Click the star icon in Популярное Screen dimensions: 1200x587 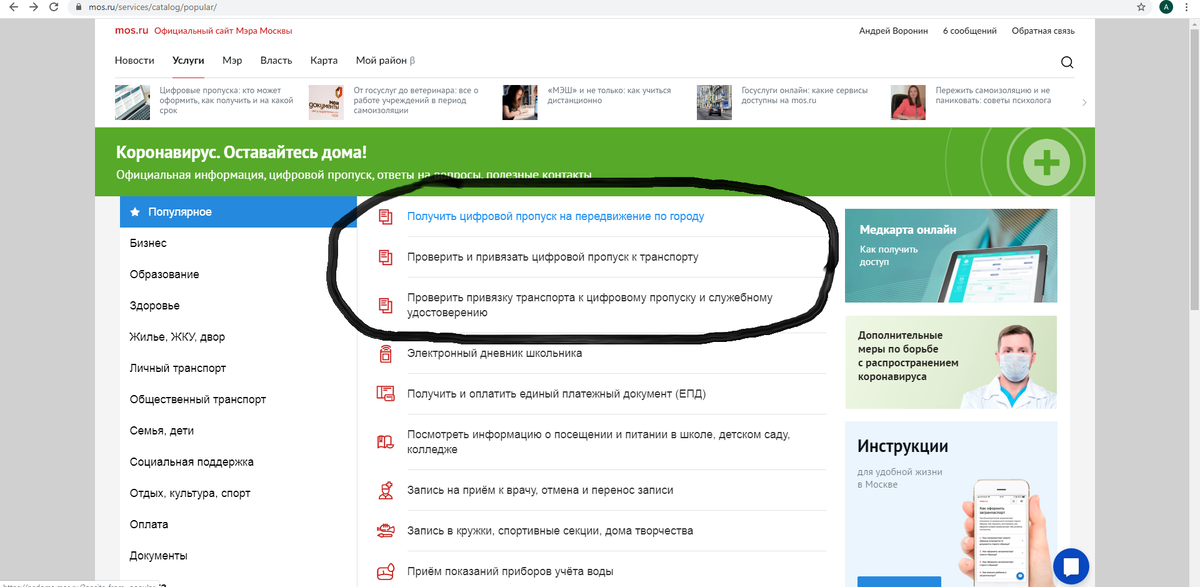coord(135,212)
